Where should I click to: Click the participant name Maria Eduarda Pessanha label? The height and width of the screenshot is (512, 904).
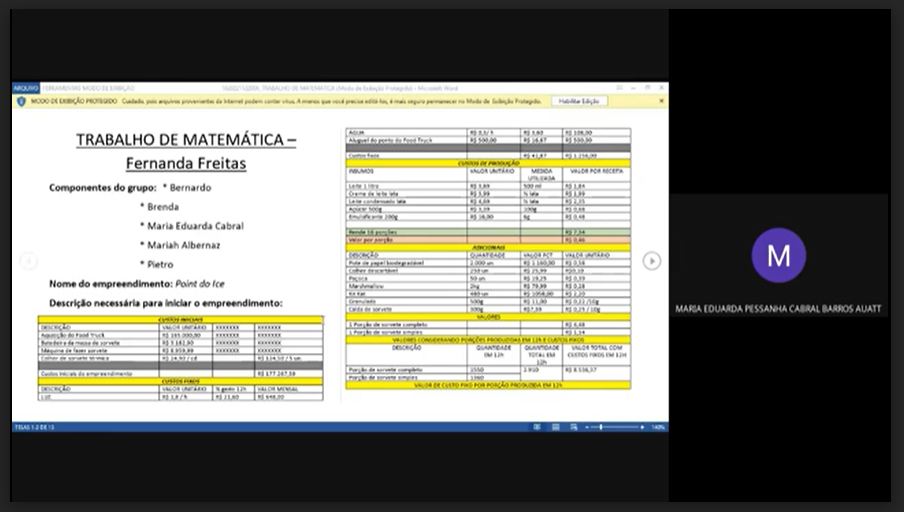click(778, 309)
